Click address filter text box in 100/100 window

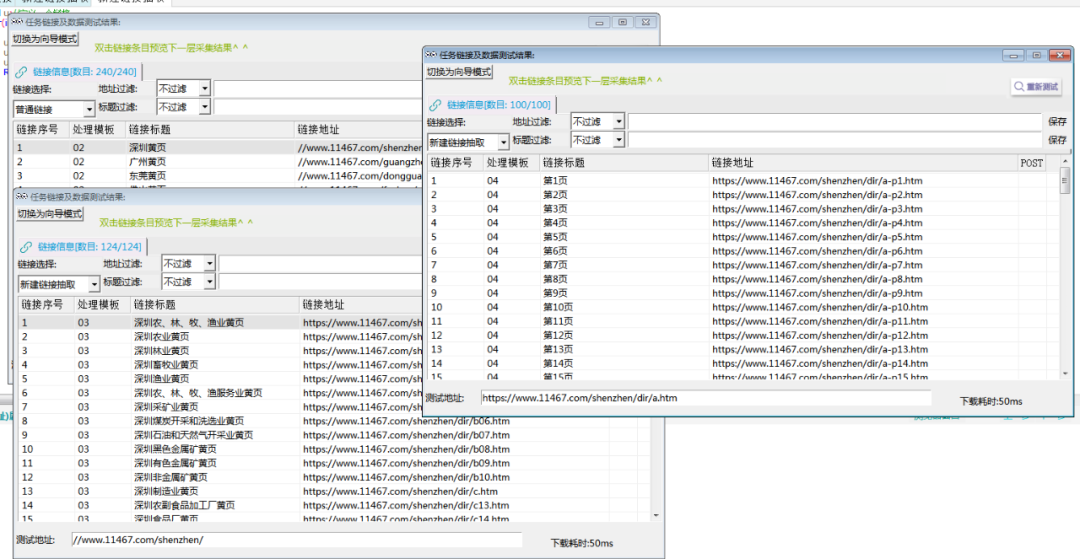(835, 122)
